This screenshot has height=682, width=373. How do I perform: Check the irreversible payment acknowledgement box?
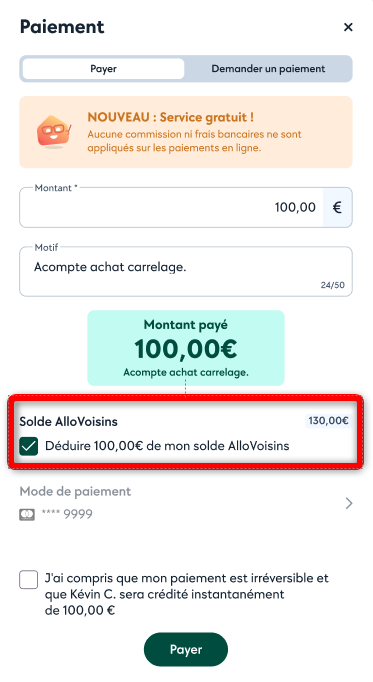29,580
